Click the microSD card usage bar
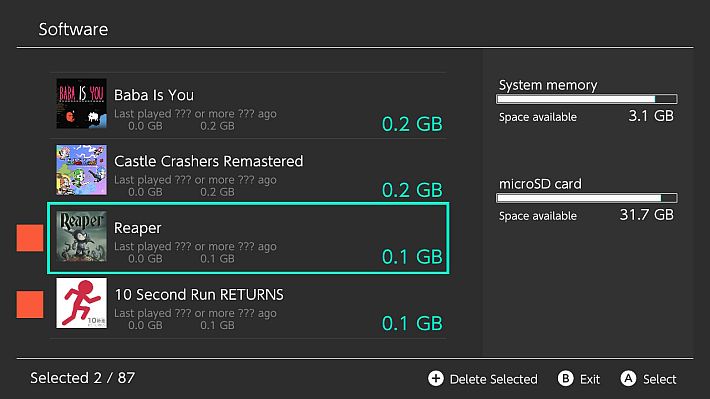 pyautogui.click(x=587, y=198)
